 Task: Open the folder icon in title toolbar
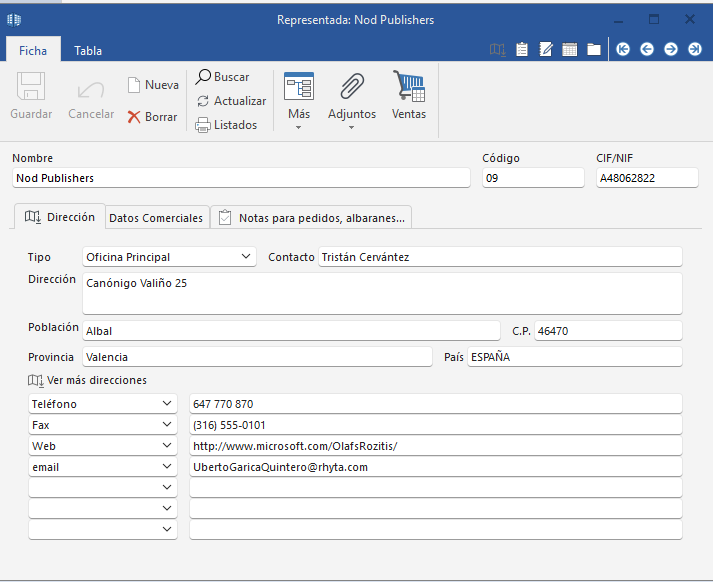coord(594,49)
